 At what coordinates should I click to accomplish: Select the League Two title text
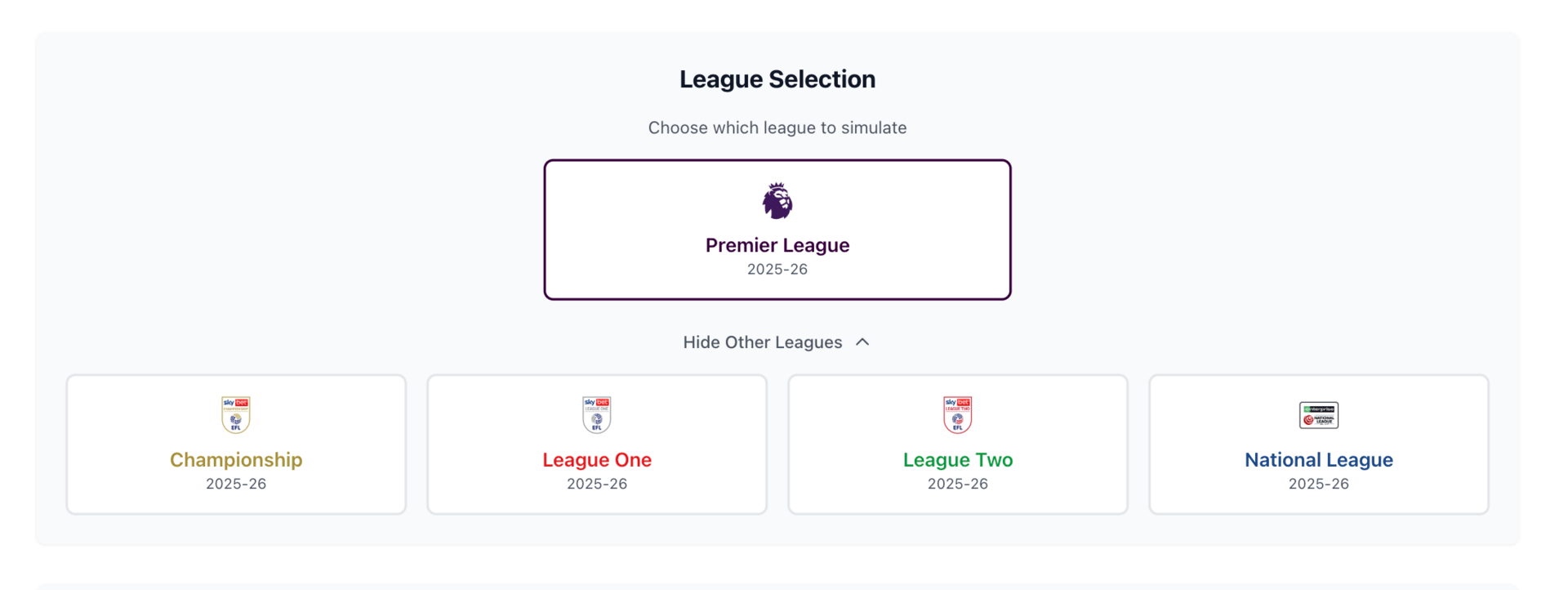coord(958,460)
